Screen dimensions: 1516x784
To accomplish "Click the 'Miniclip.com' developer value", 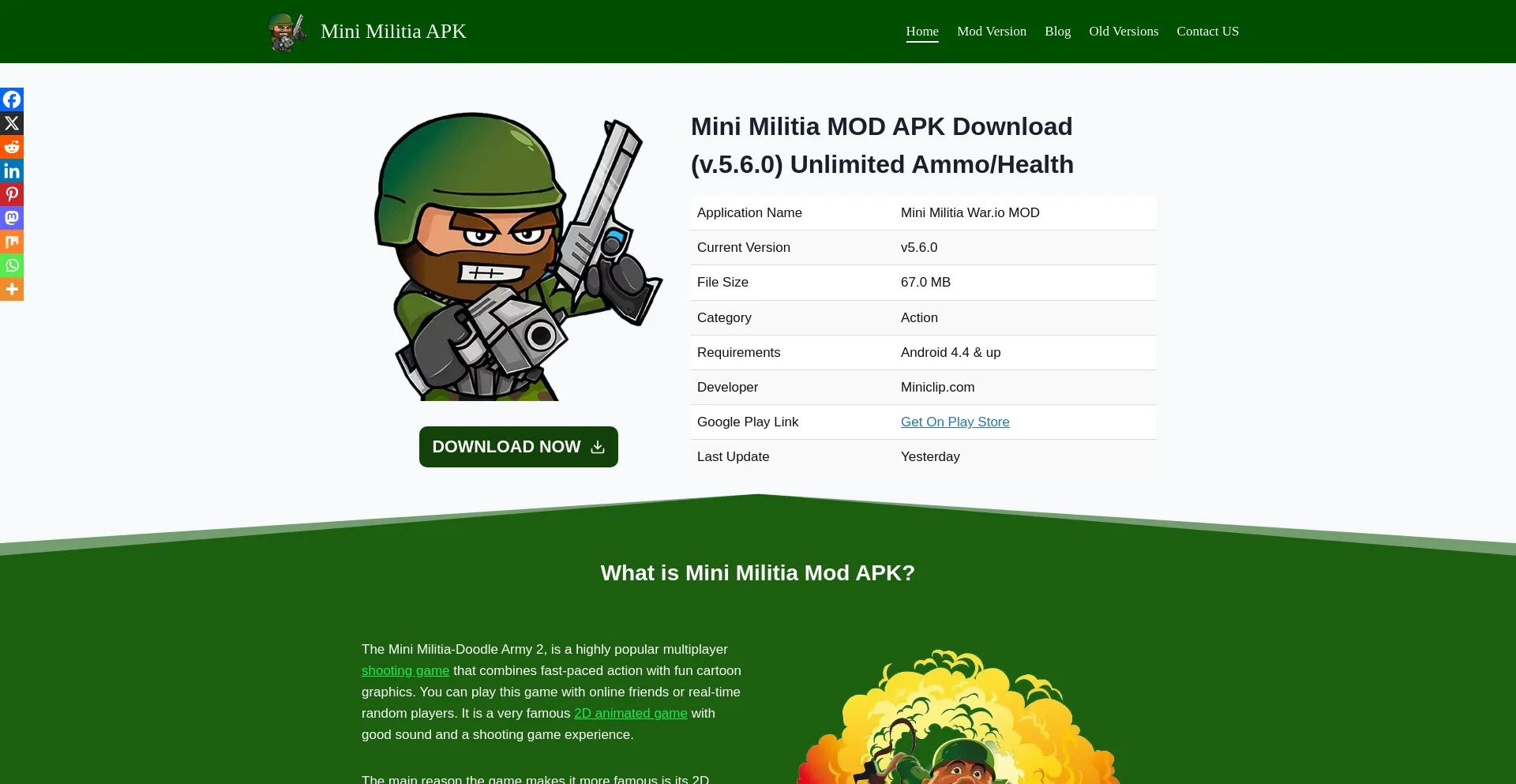I will point(937,387).
